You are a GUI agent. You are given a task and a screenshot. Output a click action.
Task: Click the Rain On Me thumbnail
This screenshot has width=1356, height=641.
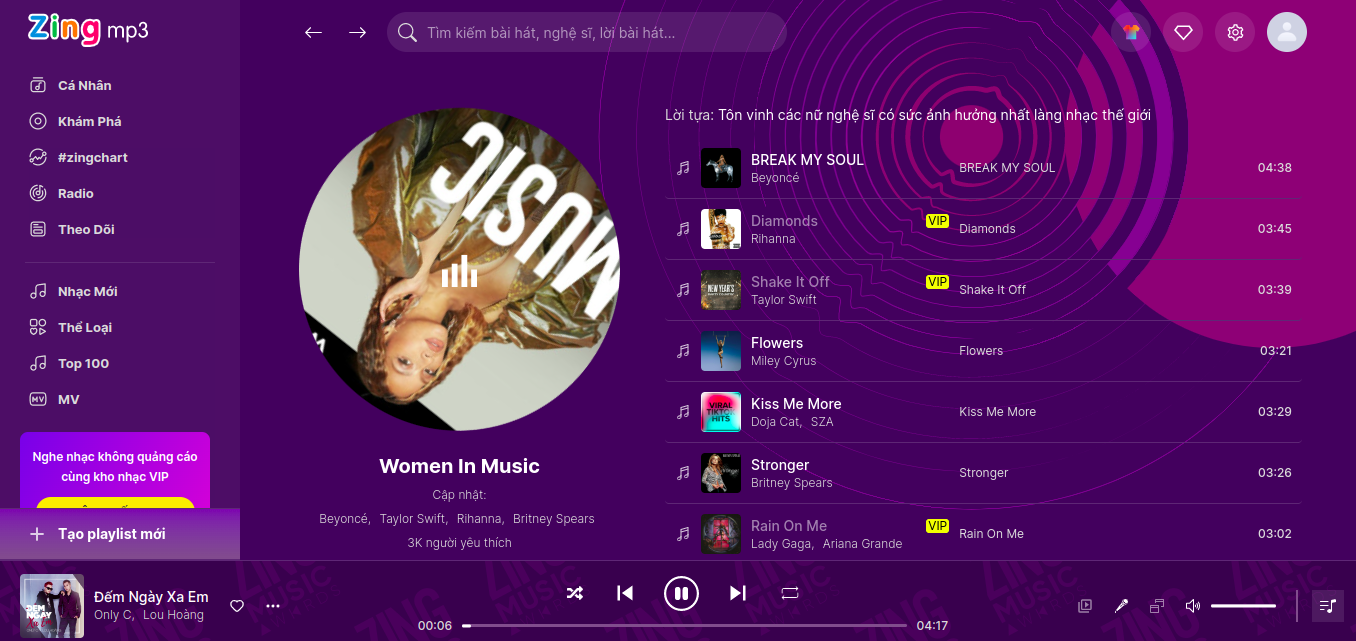point(721,534)
